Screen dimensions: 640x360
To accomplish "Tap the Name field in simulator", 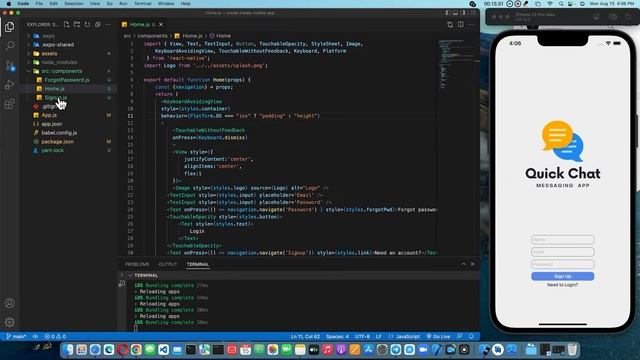I will point(562,240).
